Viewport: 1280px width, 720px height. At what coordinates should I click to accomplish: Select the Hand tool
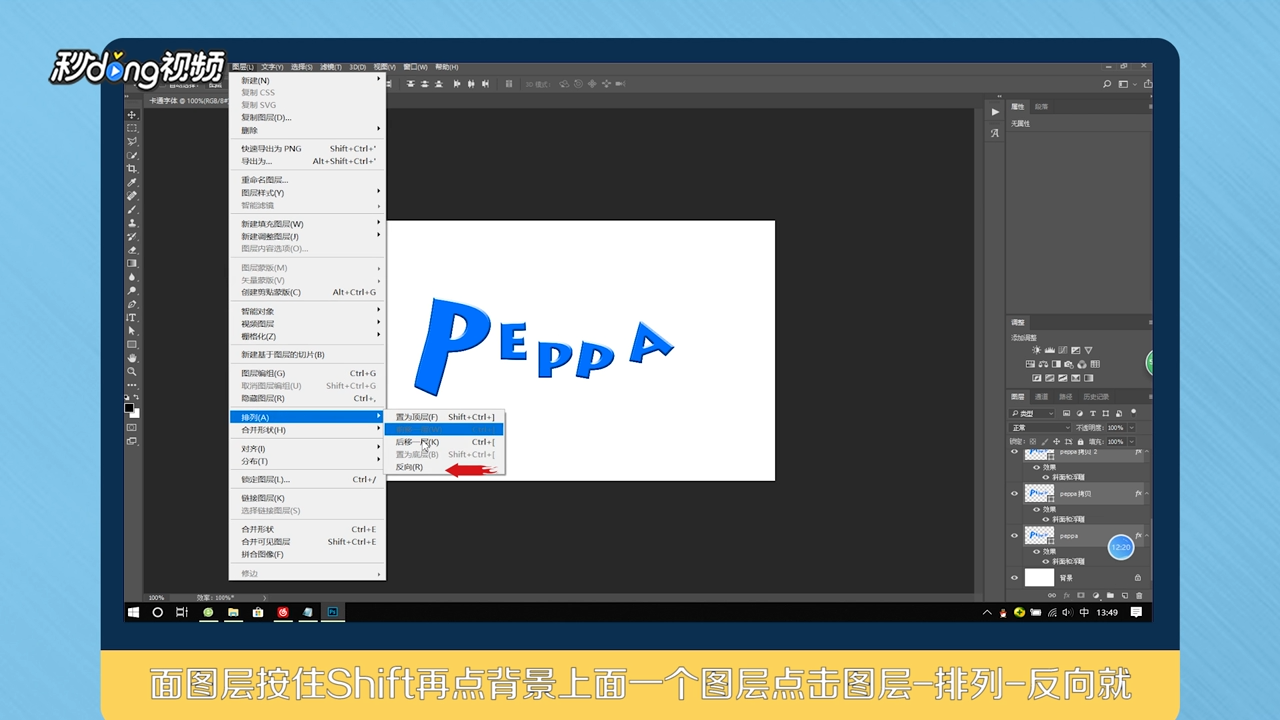[131, 358]
